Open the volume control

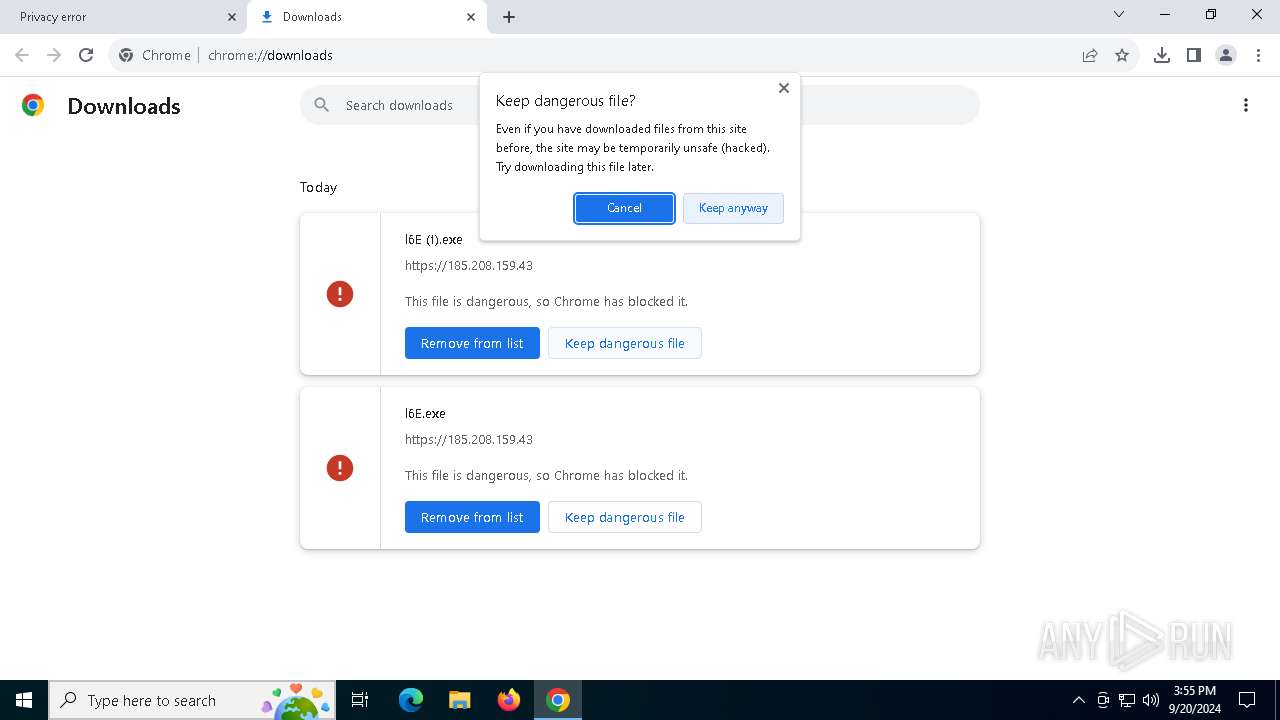pyautogui.click(x=1151, y=700)
